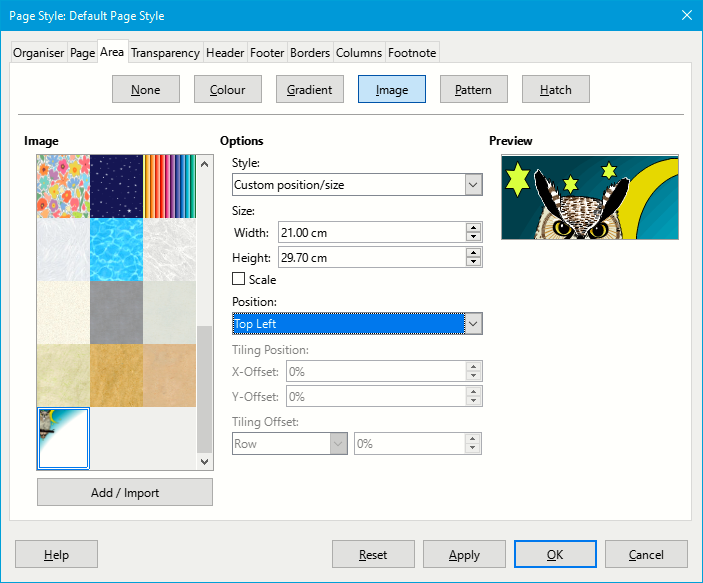The height and width of the screenshot is (583, 703).
Task: Click the Add / Import button
Action: [125, 492]
